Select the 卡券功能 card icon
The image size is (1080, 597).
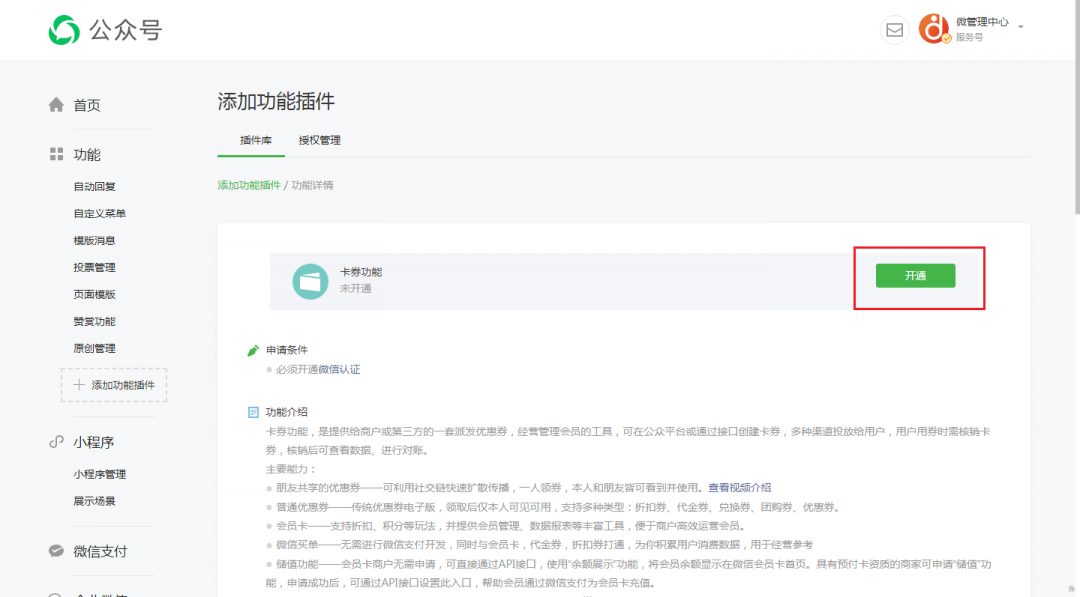coord(310,282)
